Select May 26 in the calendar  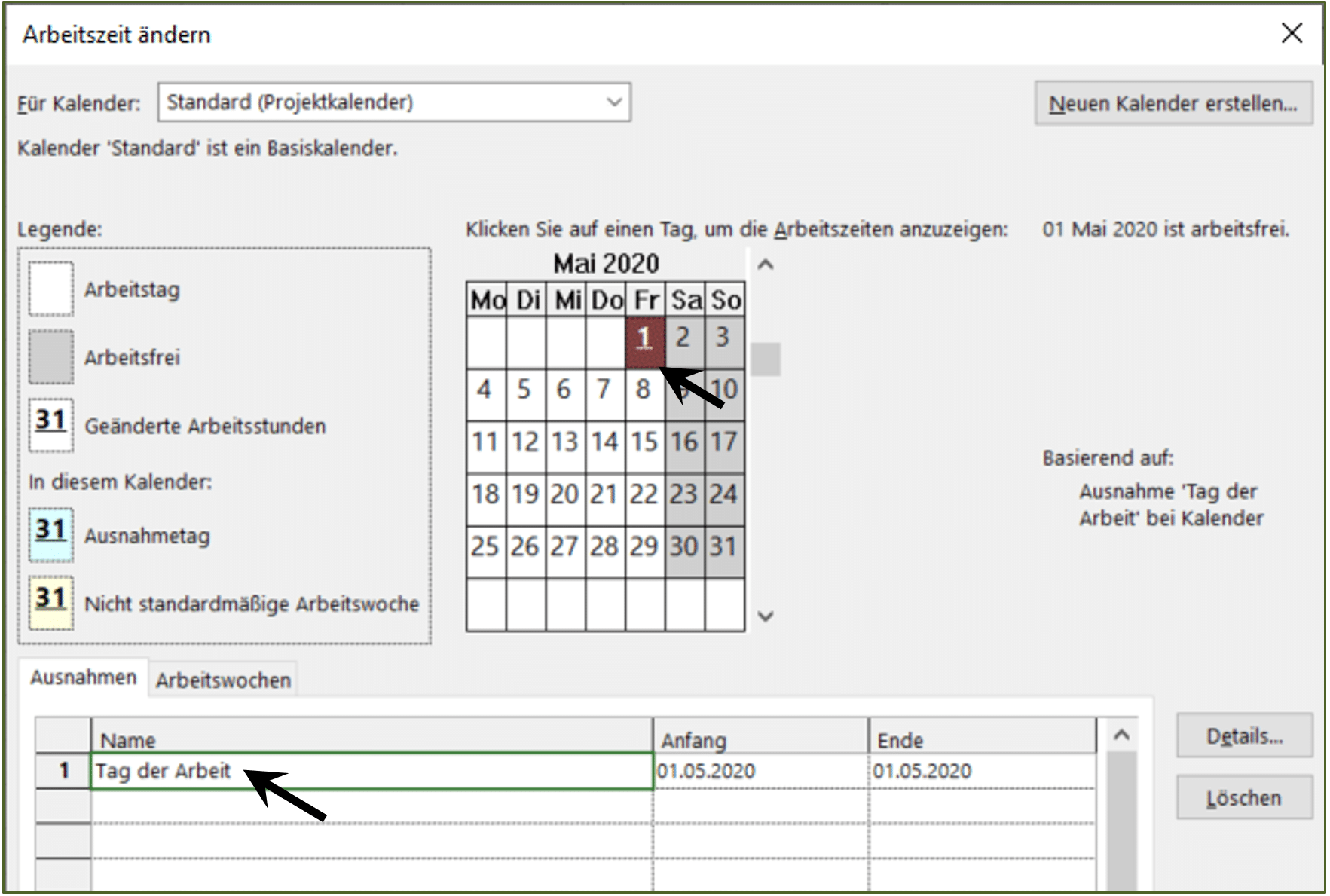click(x=525, y=552)
